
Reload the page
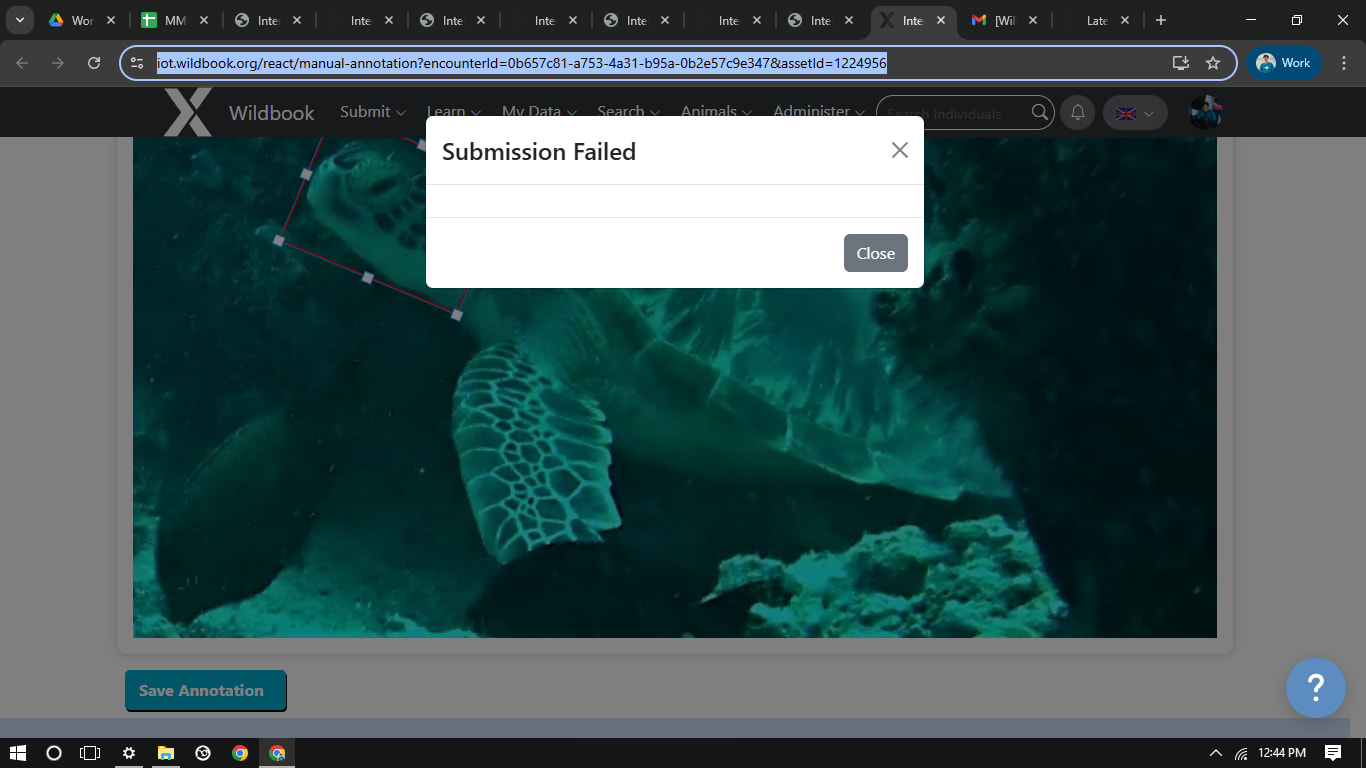click(x=94, y=63)
